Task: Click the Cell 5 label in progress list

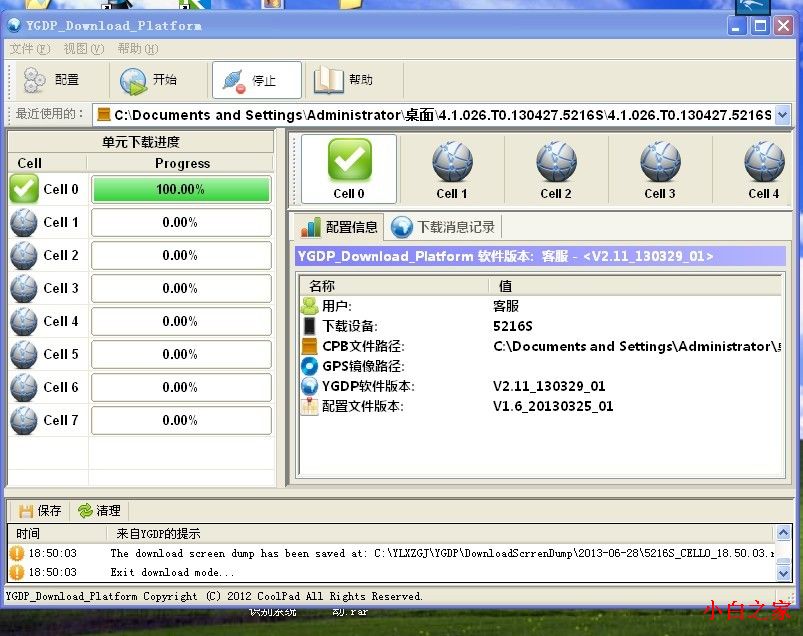Action: [61, 354]
